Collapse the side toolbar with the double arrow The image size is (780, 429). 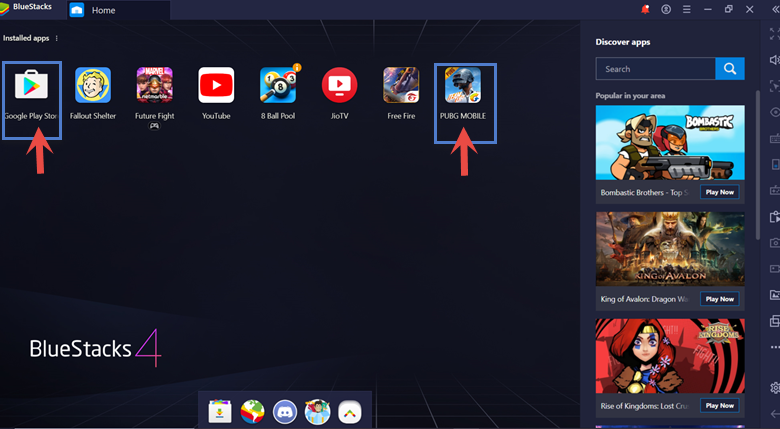click(x=776, y=9)
